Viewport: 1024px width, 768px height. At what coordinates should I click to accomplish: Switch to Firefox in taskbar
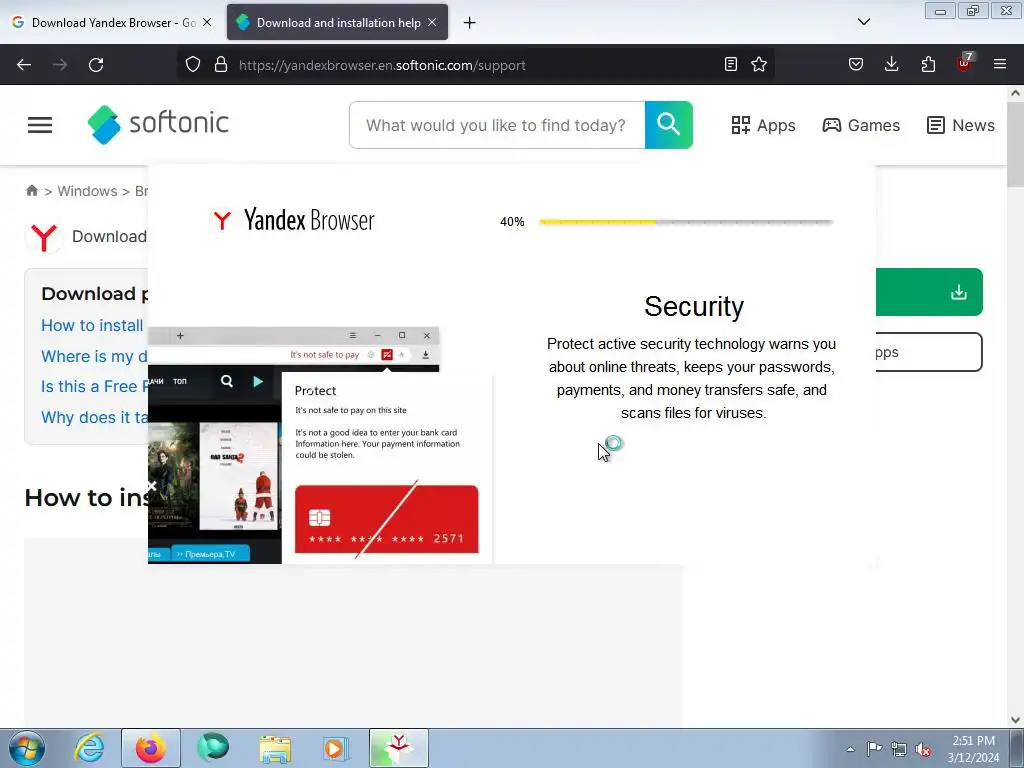[151, 748]
